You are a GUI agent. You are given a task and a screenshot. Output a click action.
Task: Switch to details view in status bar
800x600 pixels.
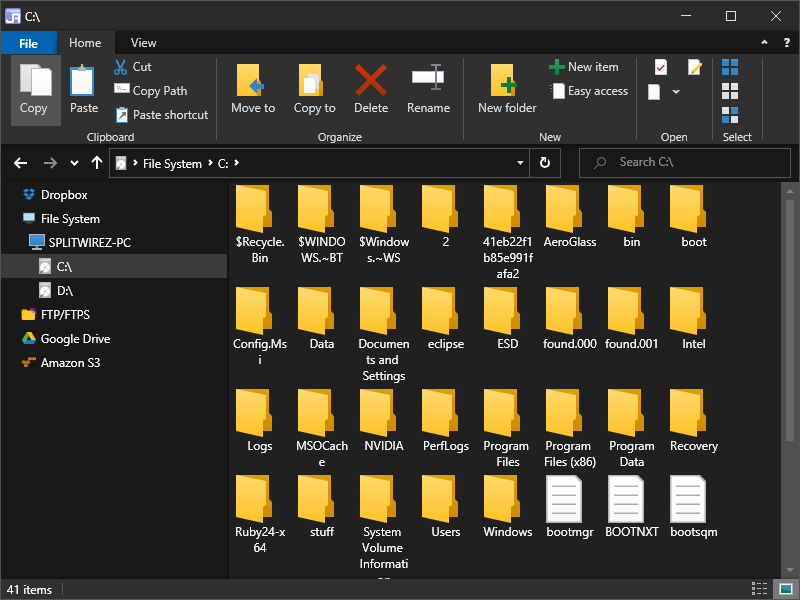759,589
